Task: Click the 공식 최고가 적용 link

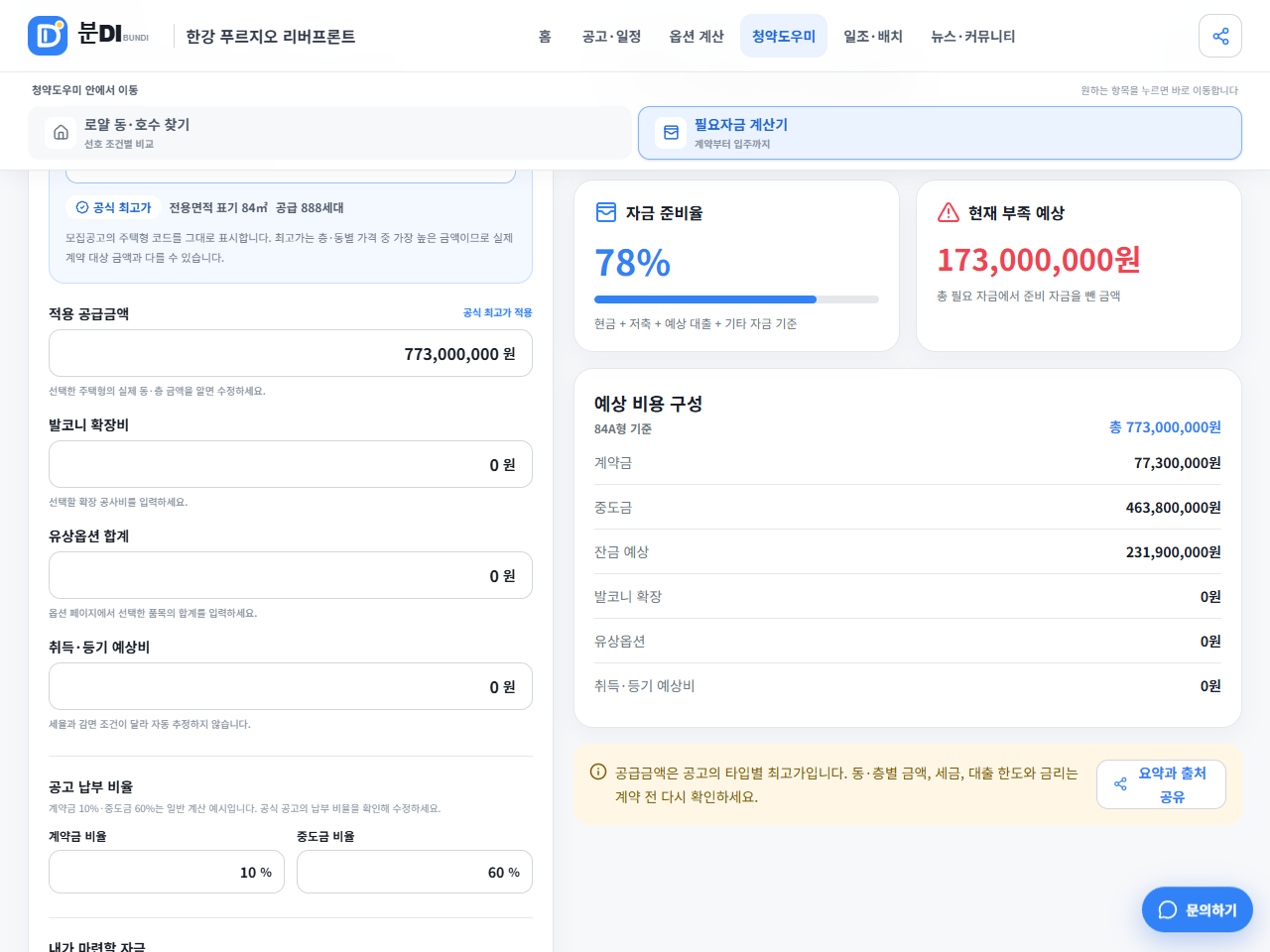Action: click(497, 312)
